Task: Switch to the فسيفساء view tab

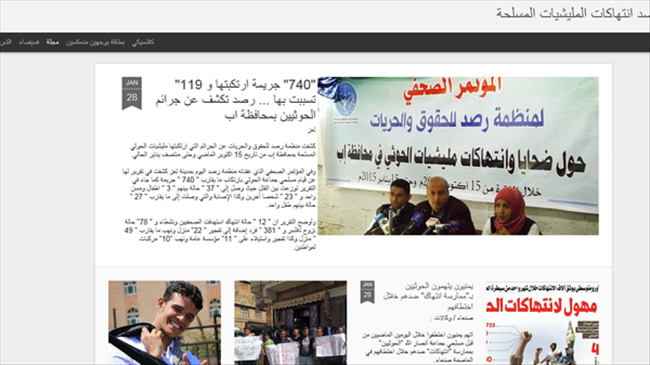Action: point(29,42)
